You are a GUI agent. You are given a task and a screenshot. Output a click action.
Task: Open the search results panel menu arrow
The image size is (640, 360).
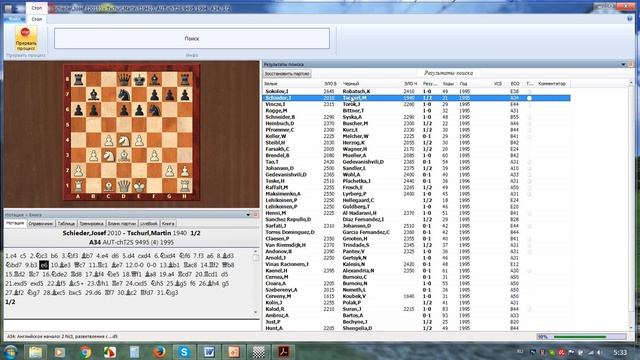[623, 64]
